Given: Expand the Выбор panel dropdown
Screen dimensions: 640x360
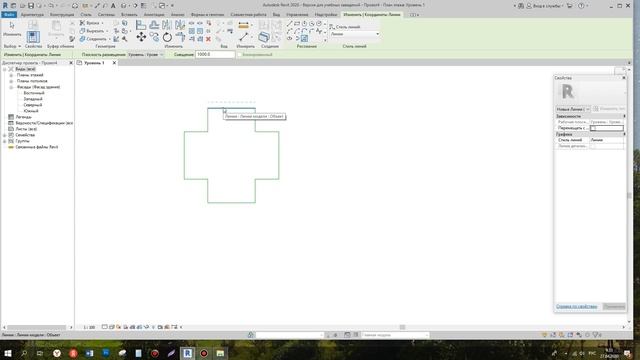Looking at the screenshot, I should [x=12, y=47].
